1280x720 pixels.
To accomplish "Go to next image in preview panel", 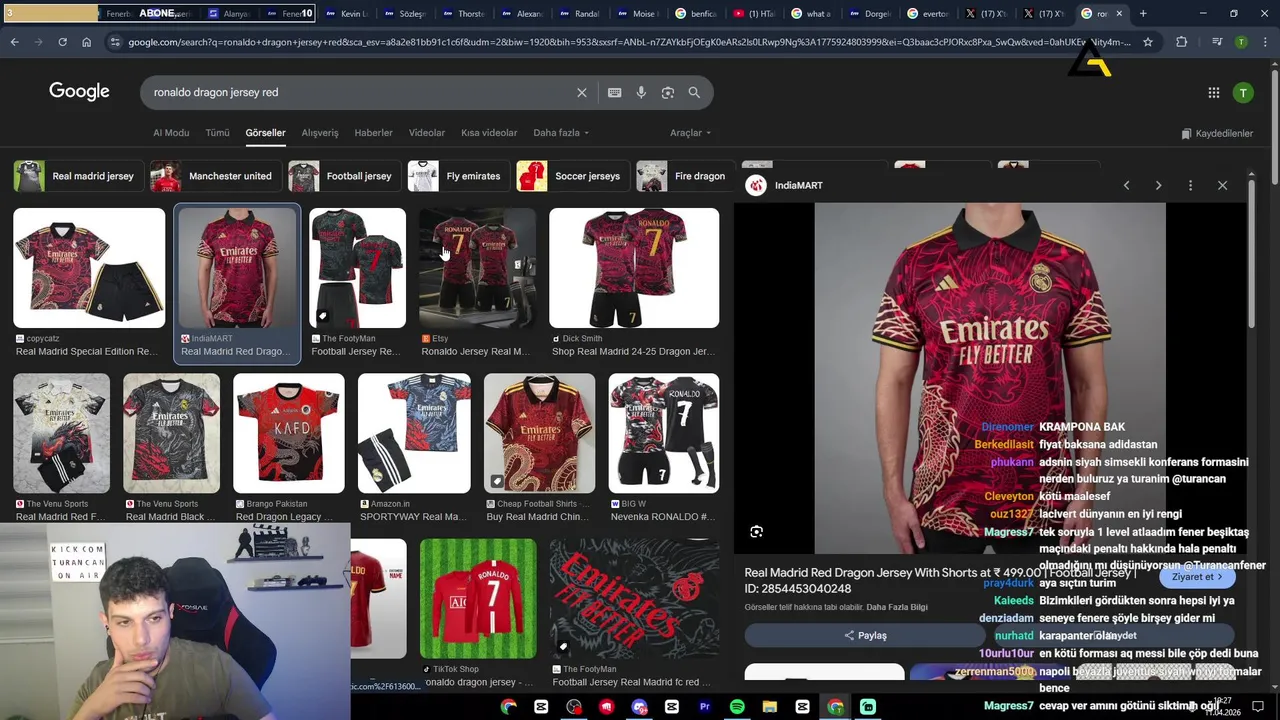I will click(x=1158, y=185).
